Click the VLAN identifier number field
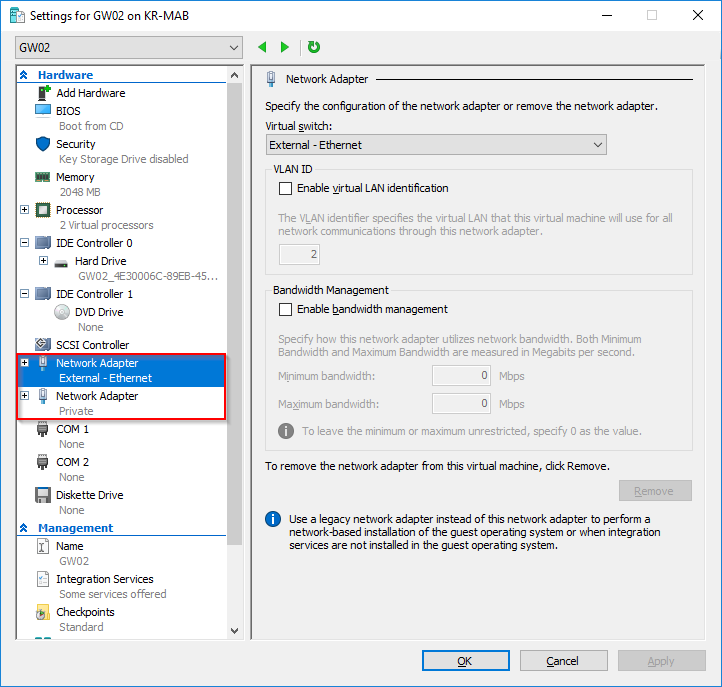 point(299,254)
